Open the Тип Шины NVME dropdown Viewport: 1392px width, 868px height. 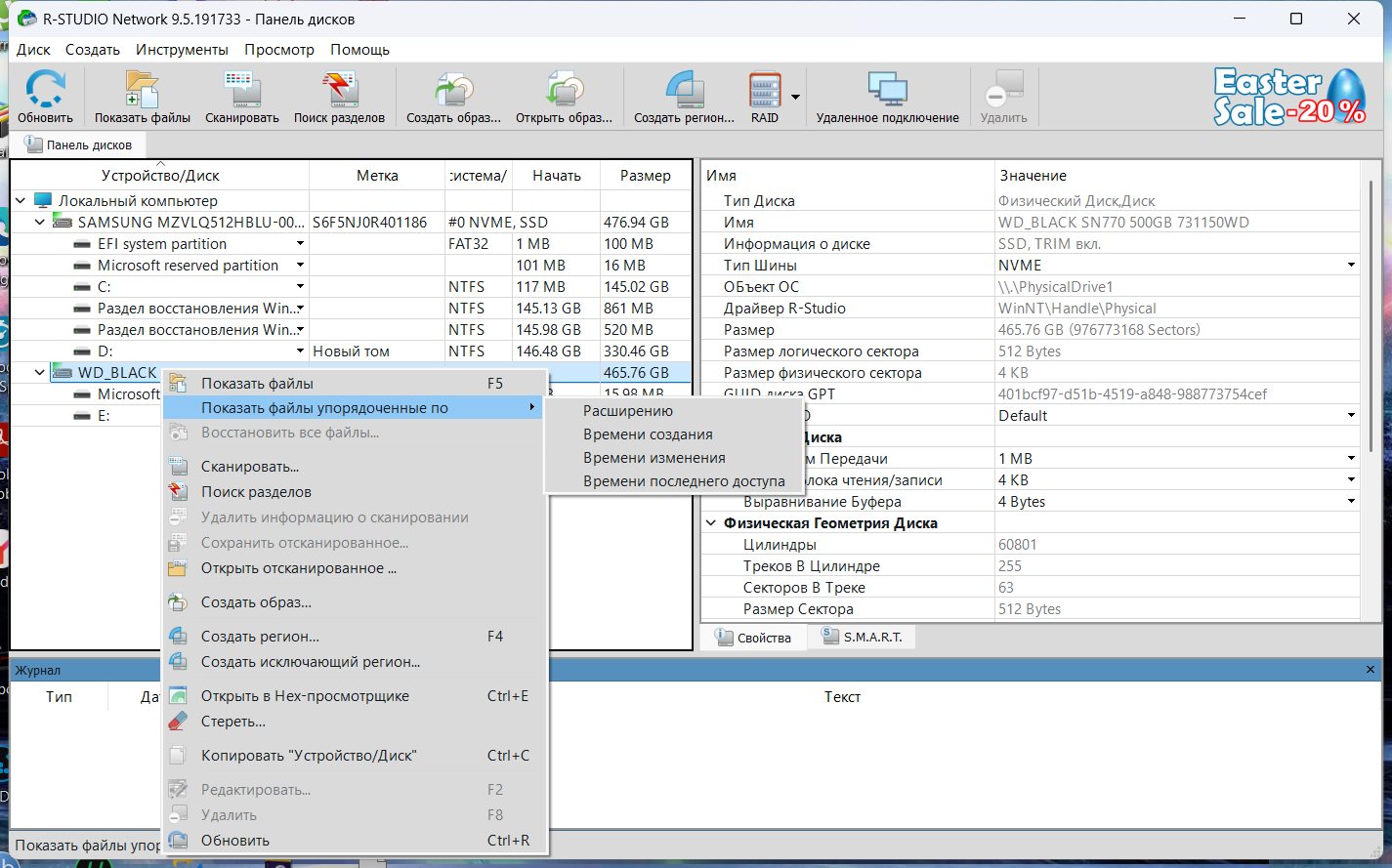[x=1351, y=266]
